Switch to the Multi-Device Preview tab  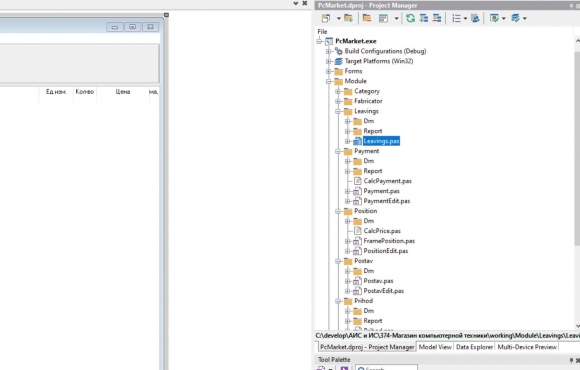click(x=527, y=347)
